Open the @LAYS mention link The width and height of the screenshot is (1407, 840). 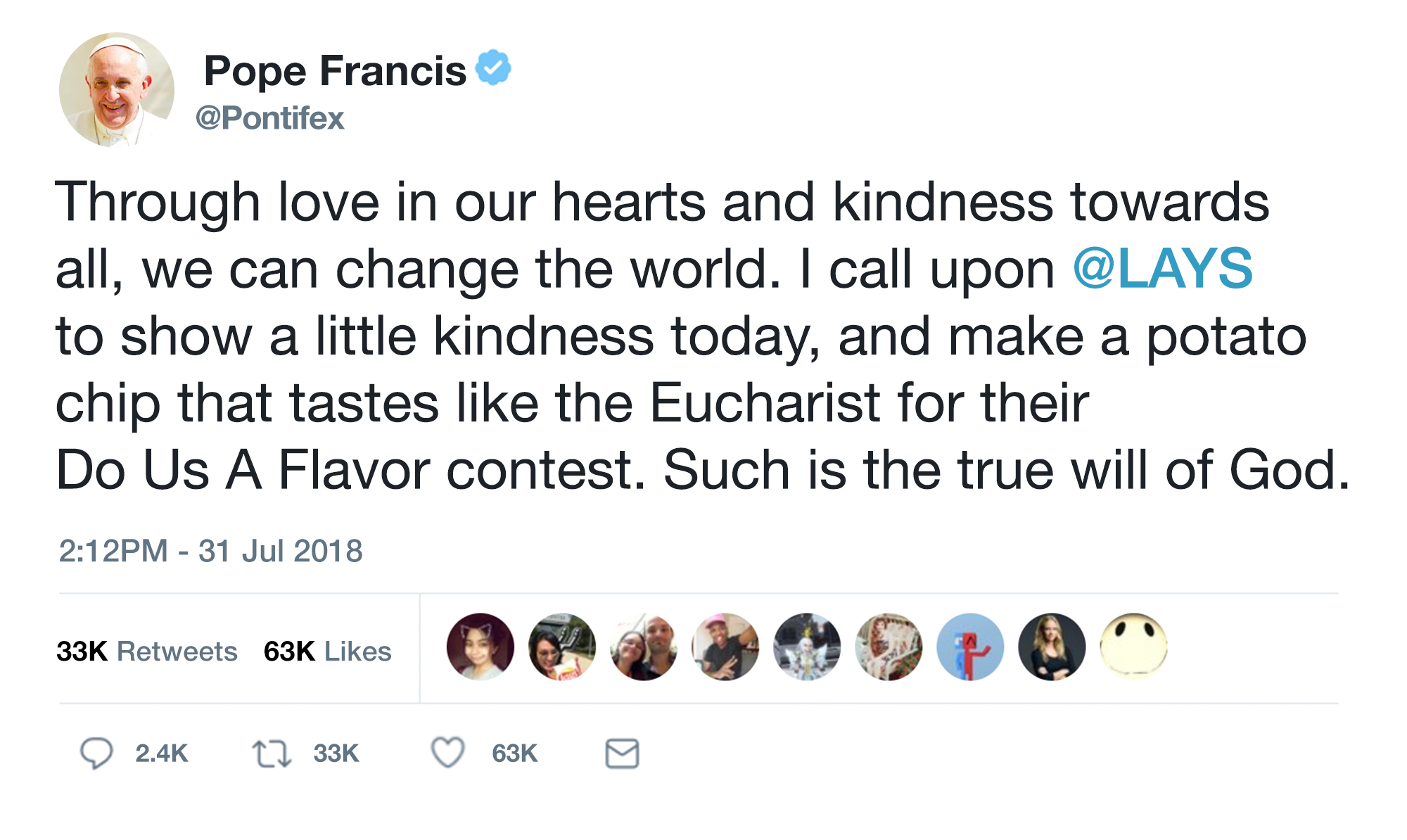pos(1162,269)
